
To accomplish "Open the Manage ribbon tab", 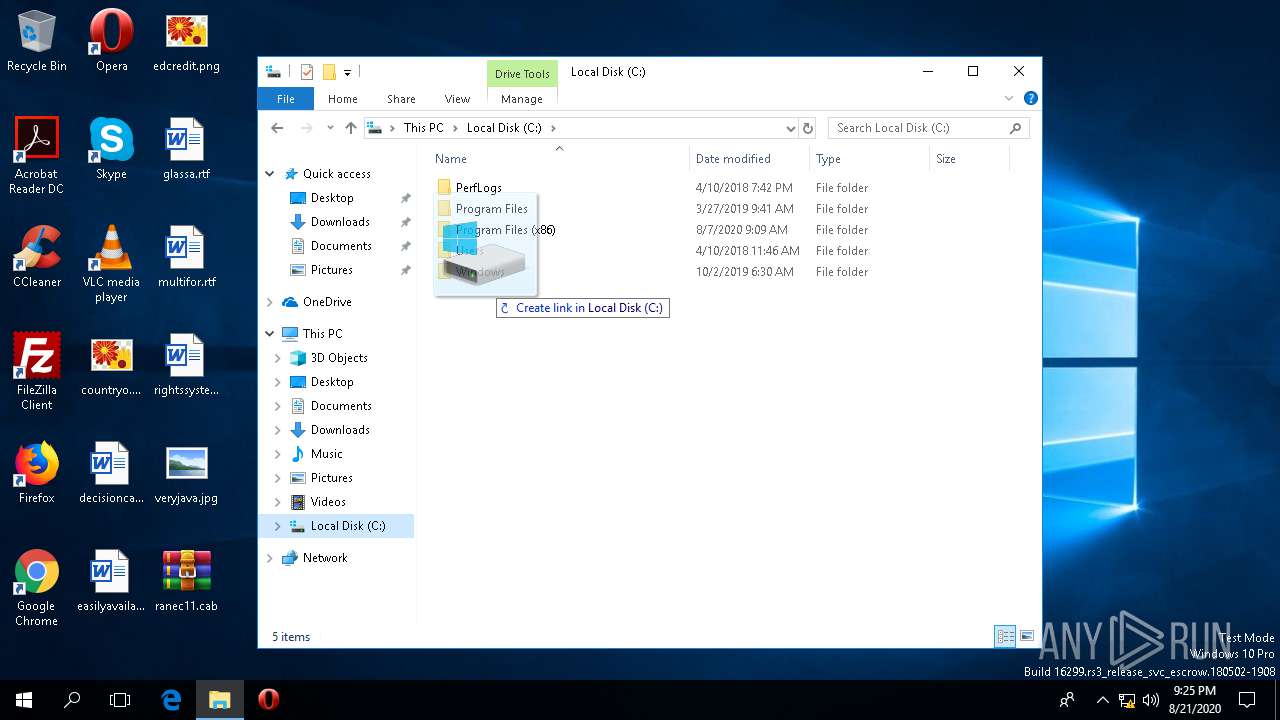I will 522,99.
